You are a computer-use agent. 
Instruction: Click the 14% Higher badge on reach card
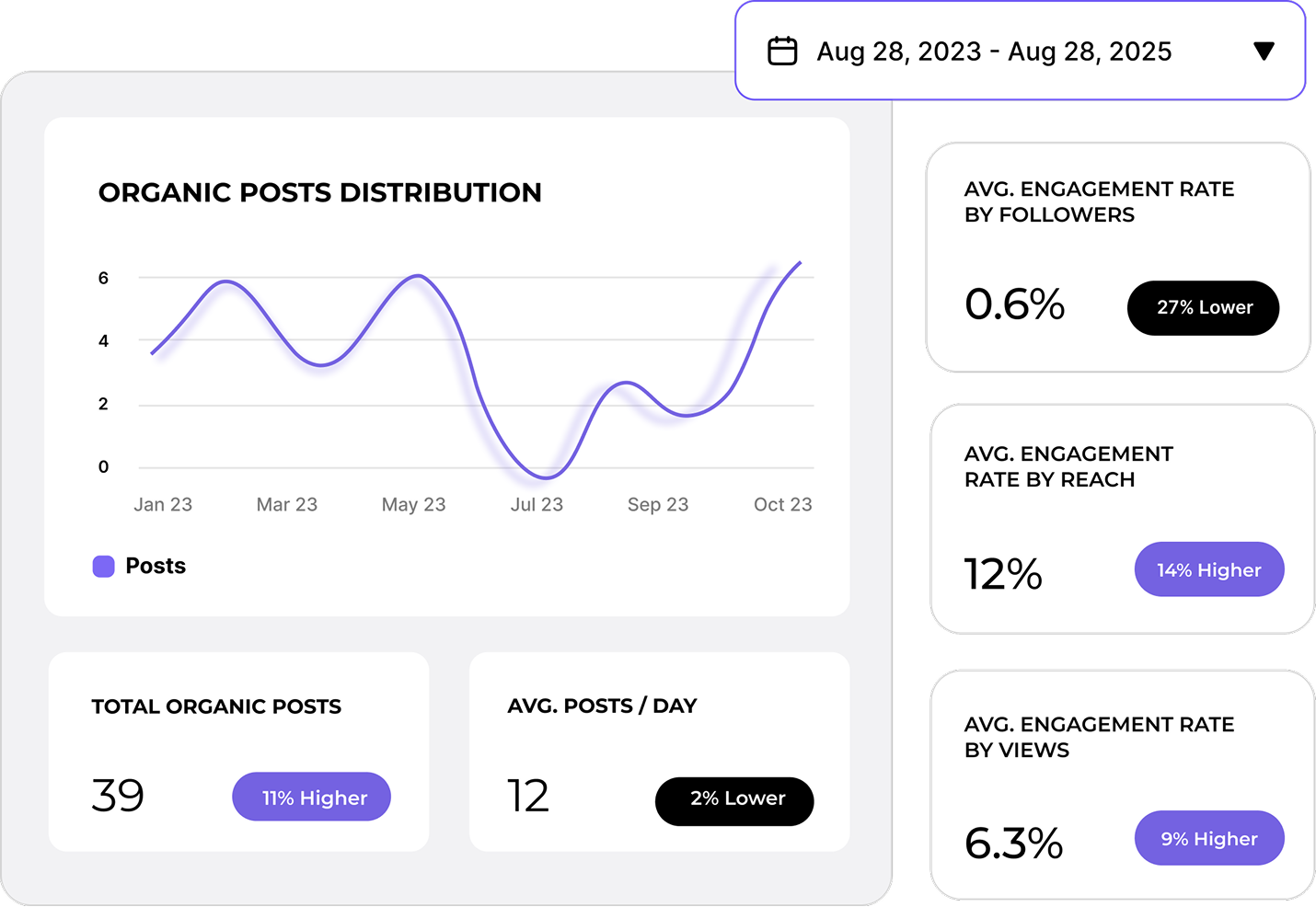coord(1208,569)
